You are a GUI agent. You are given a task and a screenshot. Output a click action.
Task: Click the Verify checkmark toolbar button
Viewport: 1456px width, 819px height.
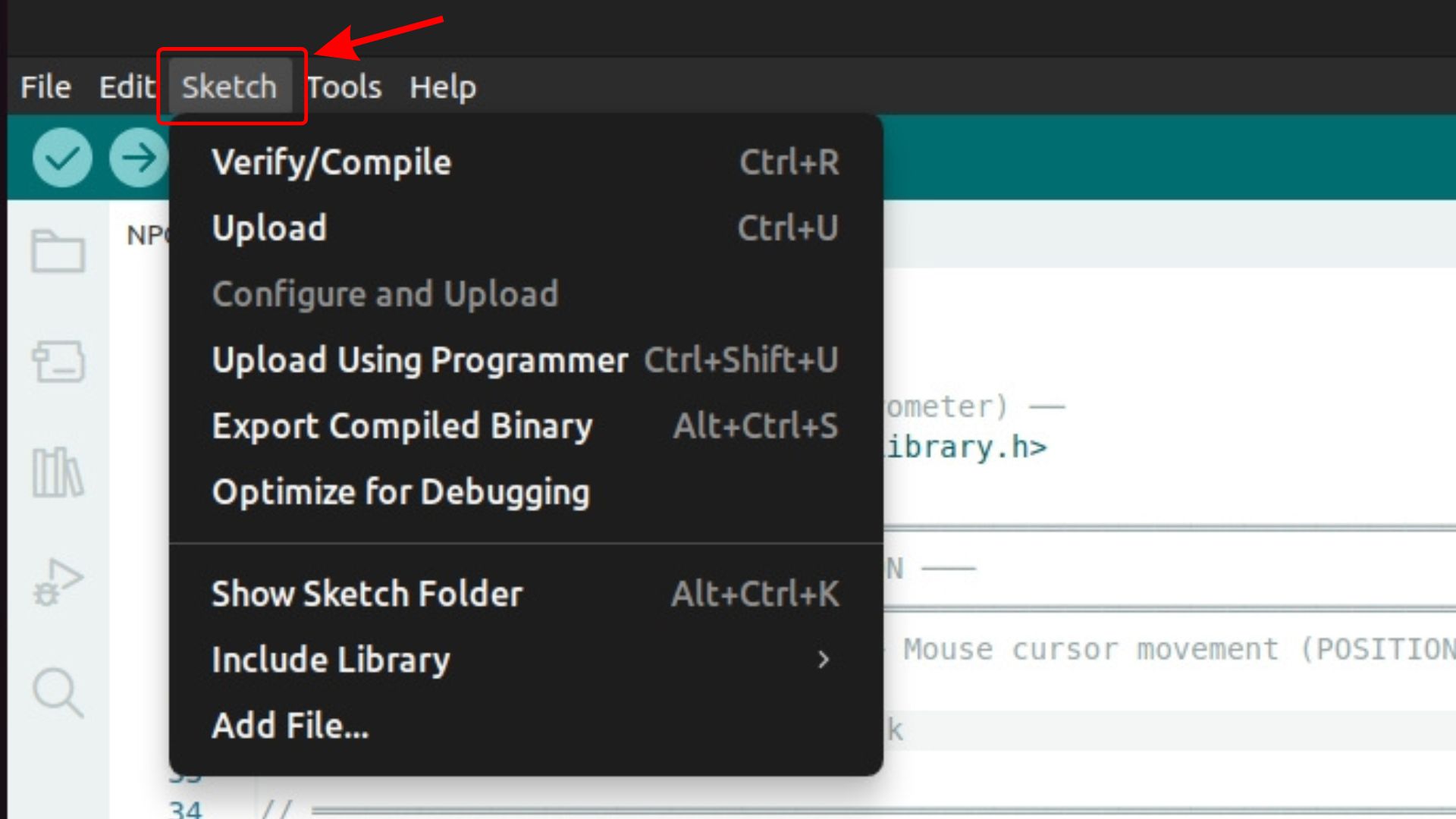62,158
